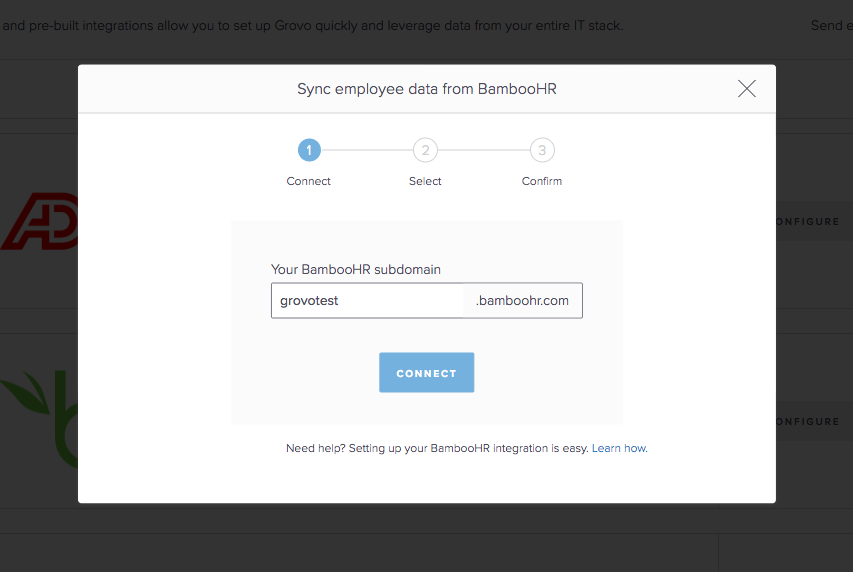Click the ADP logo behind the dialog
The height and width of the screenshot is (572, 853).
click(x=40, y=221)
